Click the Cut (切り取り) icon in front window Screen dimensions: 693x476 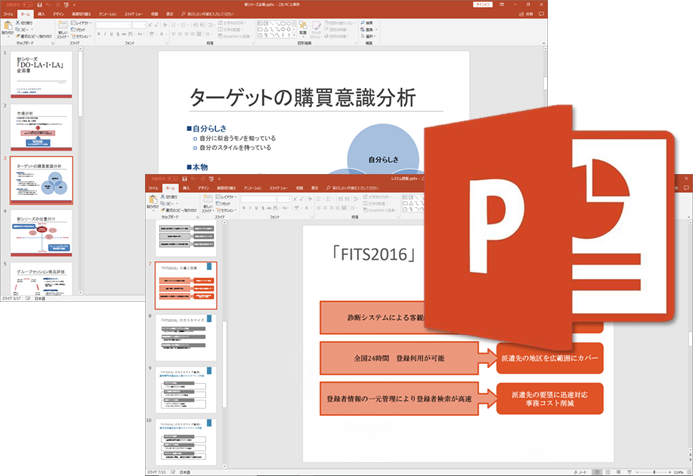[164, 195]
